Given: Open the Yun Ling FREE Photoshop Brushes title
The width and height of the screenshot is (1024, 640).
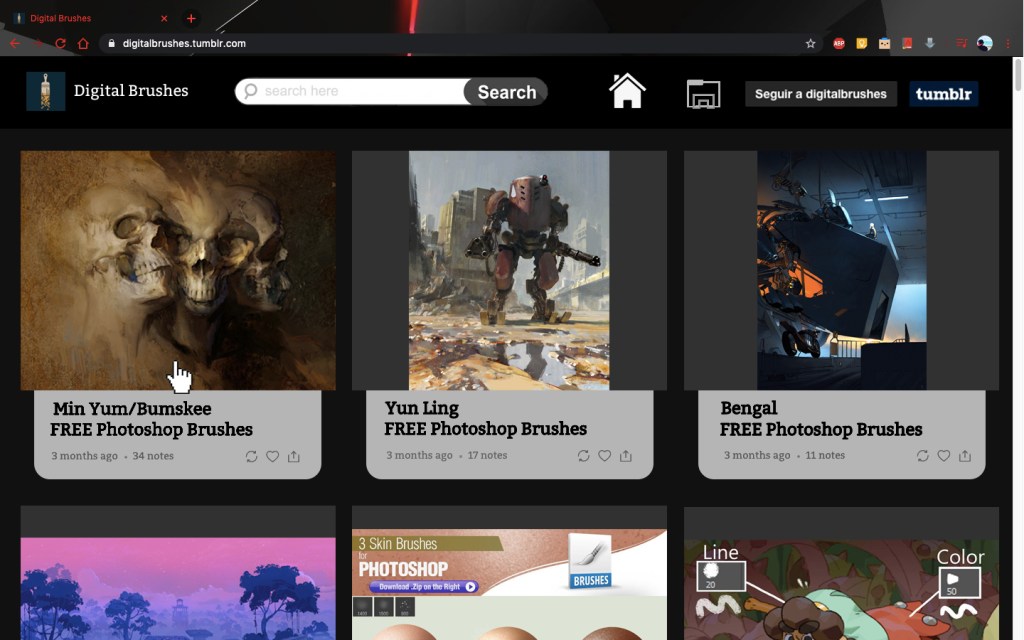Looking at the screenshot, I should (x=485, y=418).
